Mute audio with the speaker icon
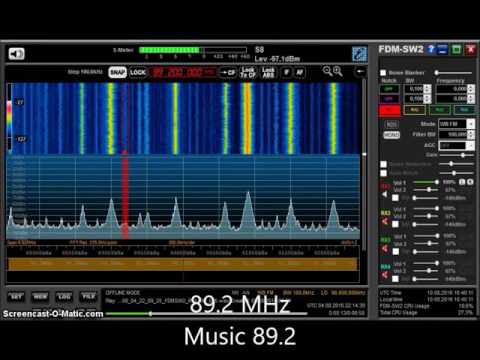This screenshot has width=480, height=360. click(16, 54)
